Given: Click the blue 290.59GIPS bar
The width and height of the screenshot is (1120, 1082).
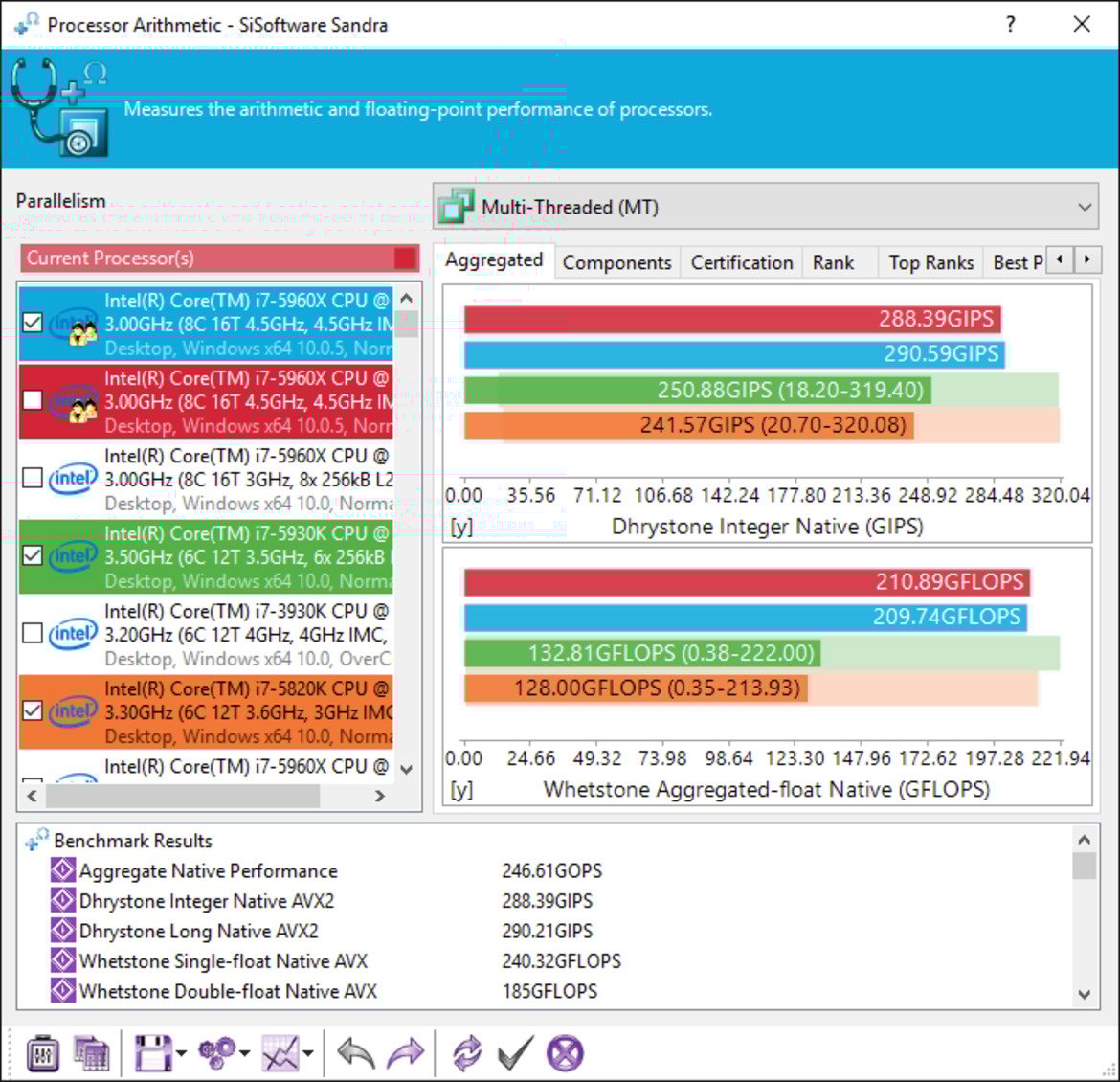Looking at the screenshot, I should click(734, 354).
